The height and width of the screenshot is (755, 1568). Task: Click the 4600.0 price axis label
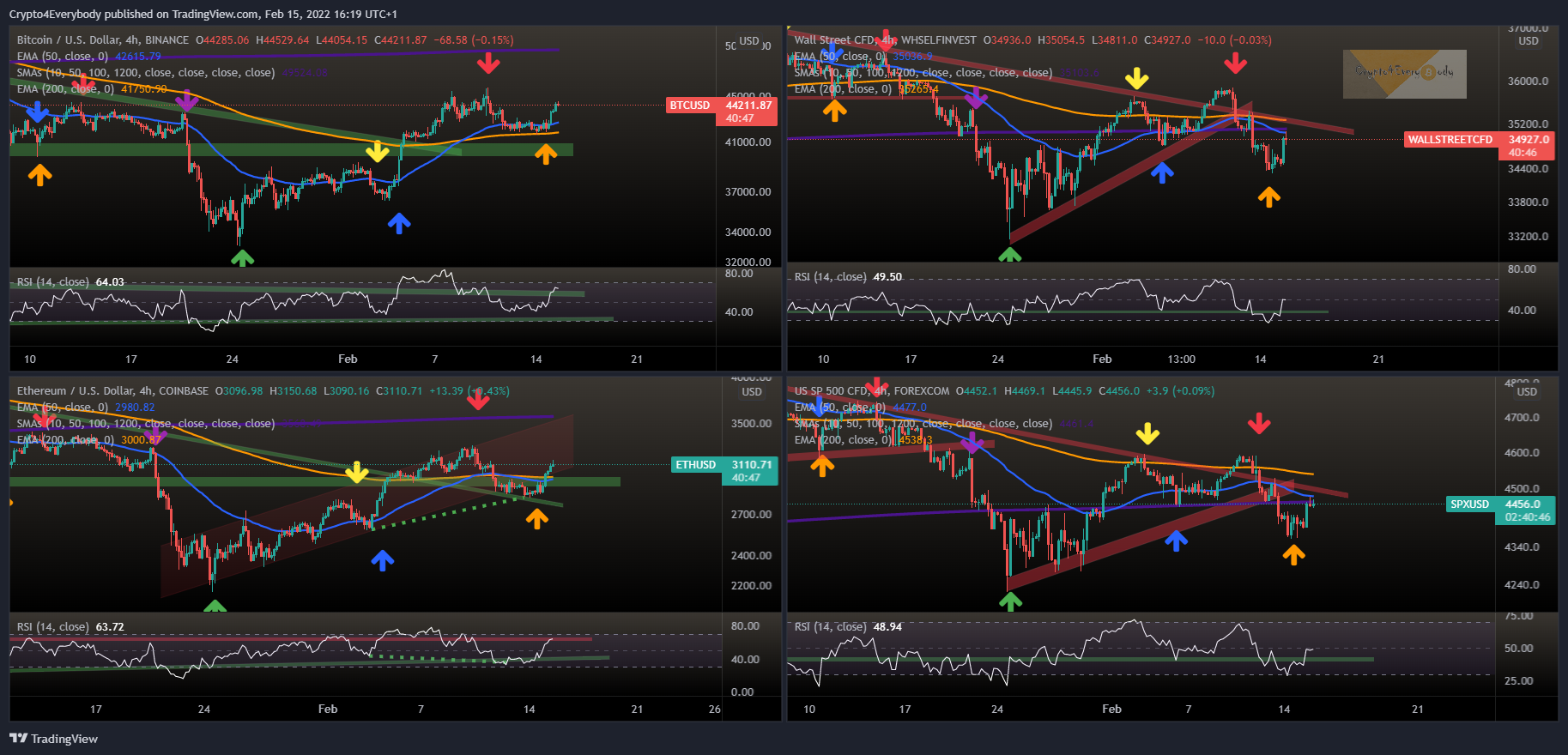coord(1523,453)
